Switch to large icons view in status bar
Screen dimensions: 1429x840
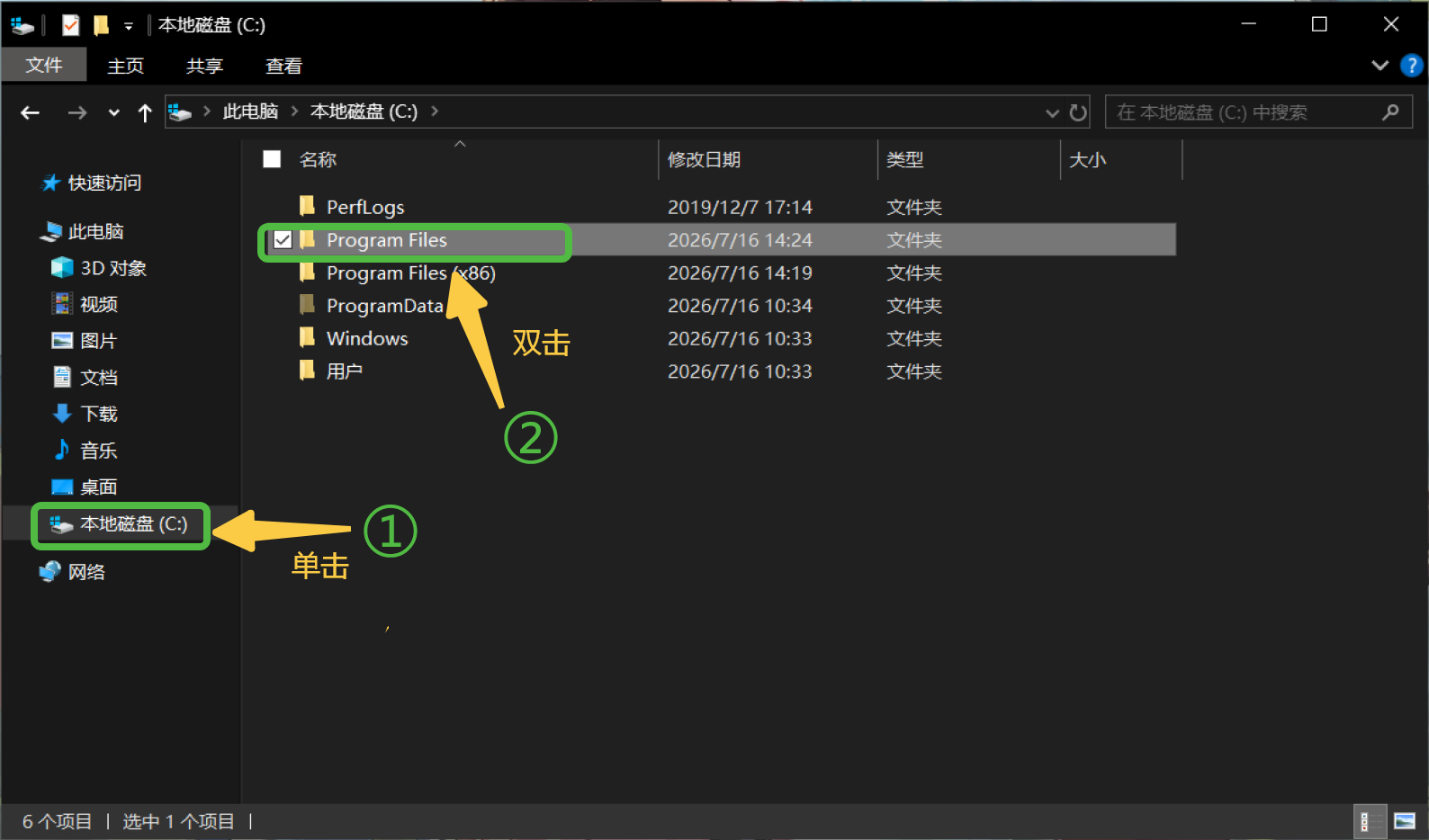pyautogui.click(x=1405, y=821)
